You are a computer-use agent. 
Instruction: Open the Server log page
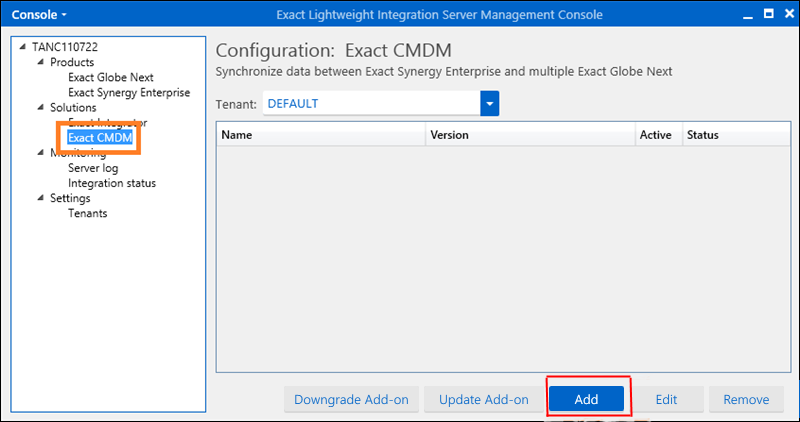[x=93, y=168]
